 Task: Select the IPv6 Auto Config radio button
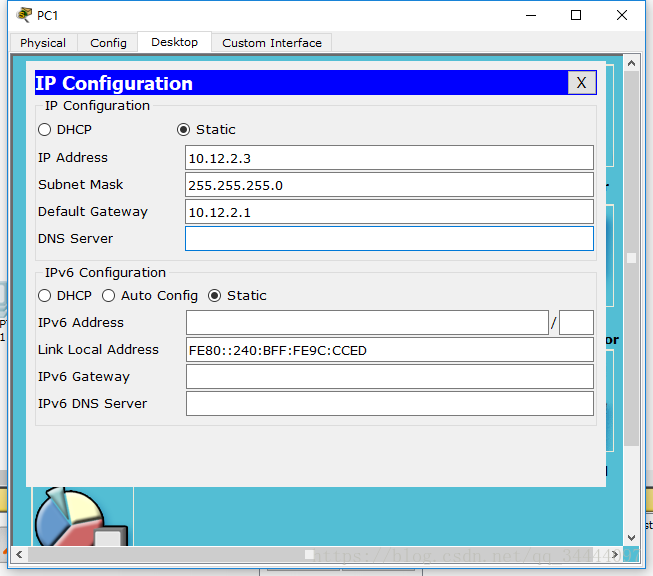click(x=109, y=296)
